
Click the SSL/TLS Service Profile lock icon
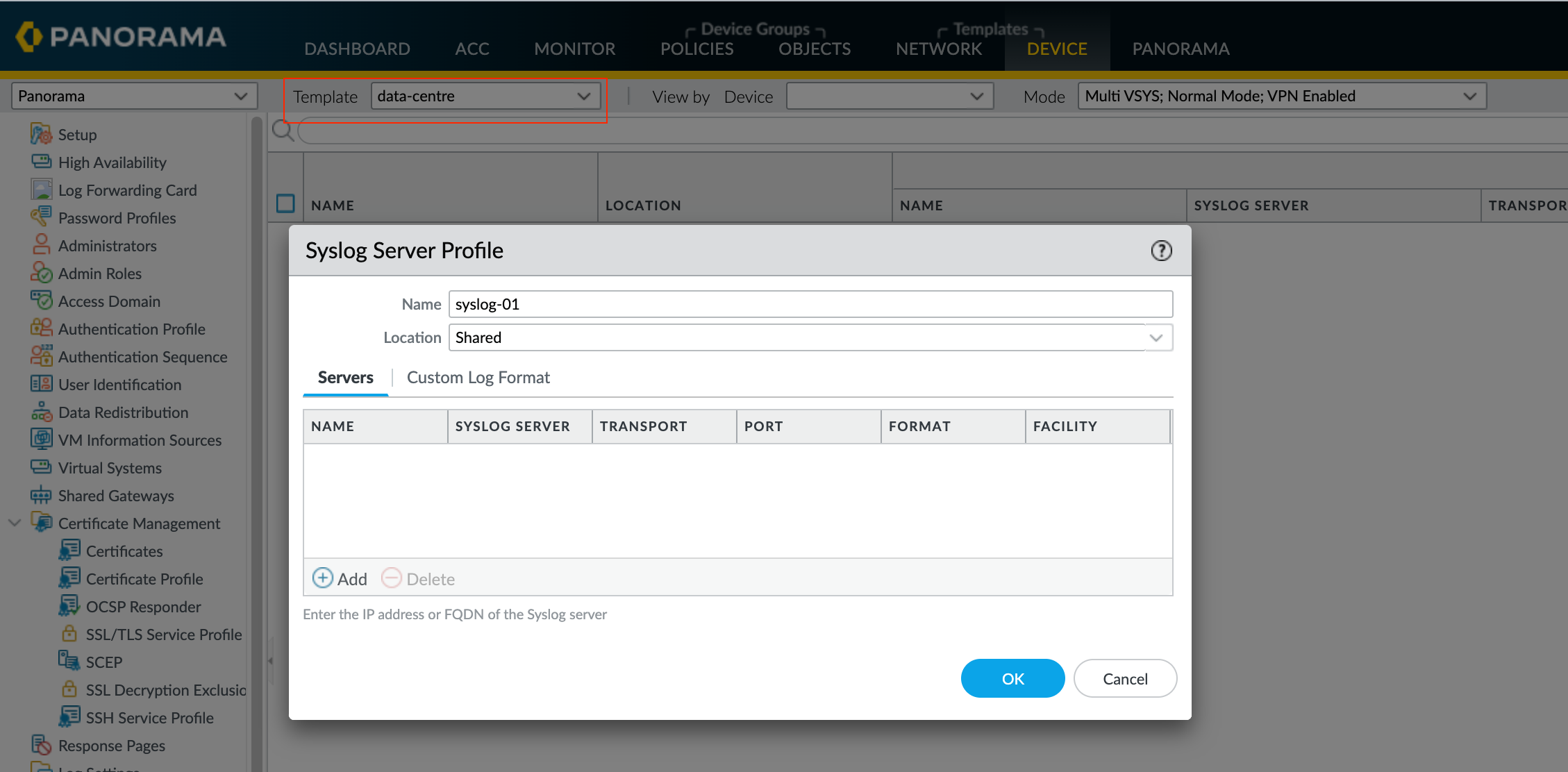69,634
